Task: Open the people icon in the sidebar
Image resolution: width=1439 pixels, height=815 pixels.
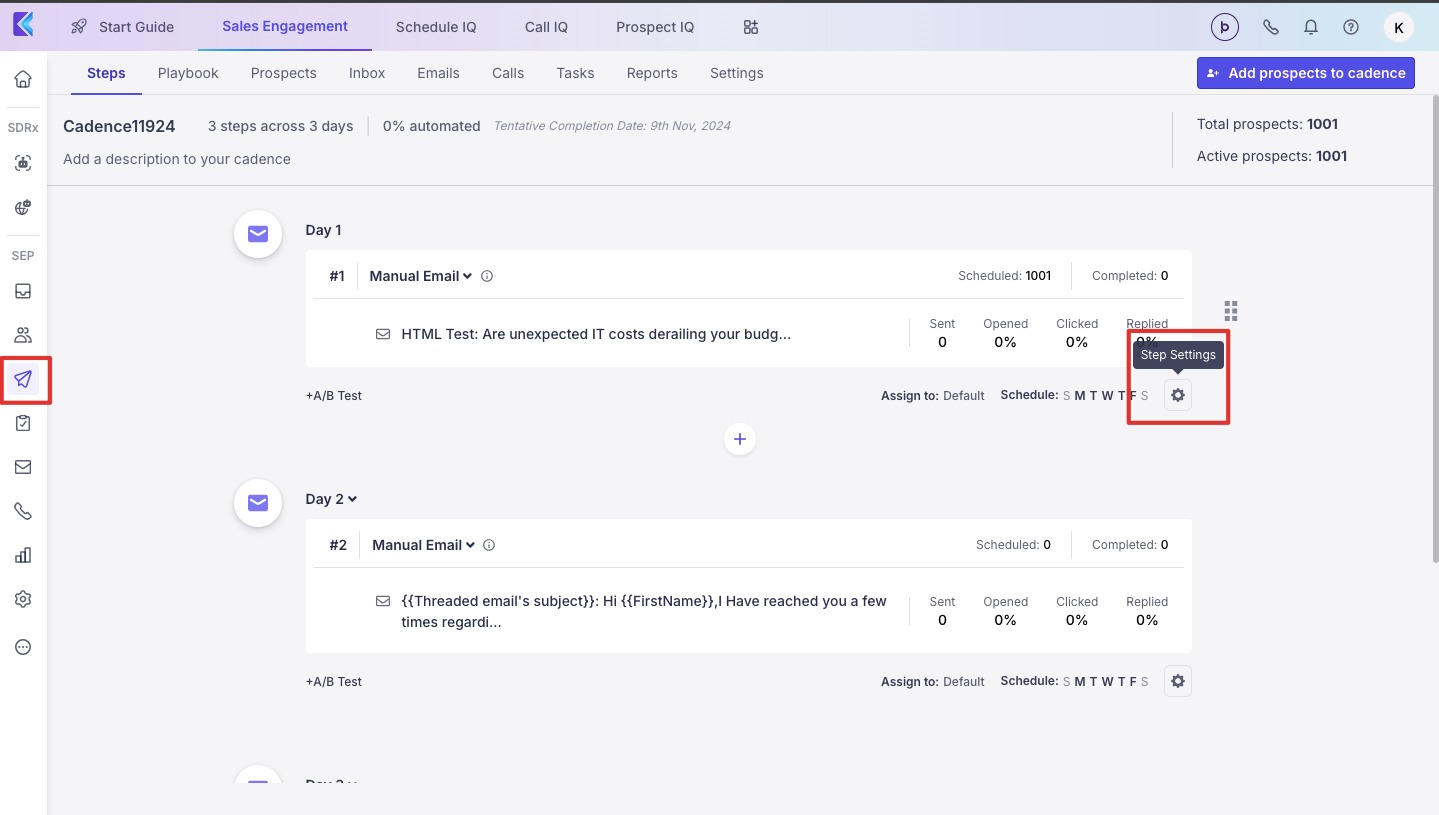Action: click(x=23, y=335)
